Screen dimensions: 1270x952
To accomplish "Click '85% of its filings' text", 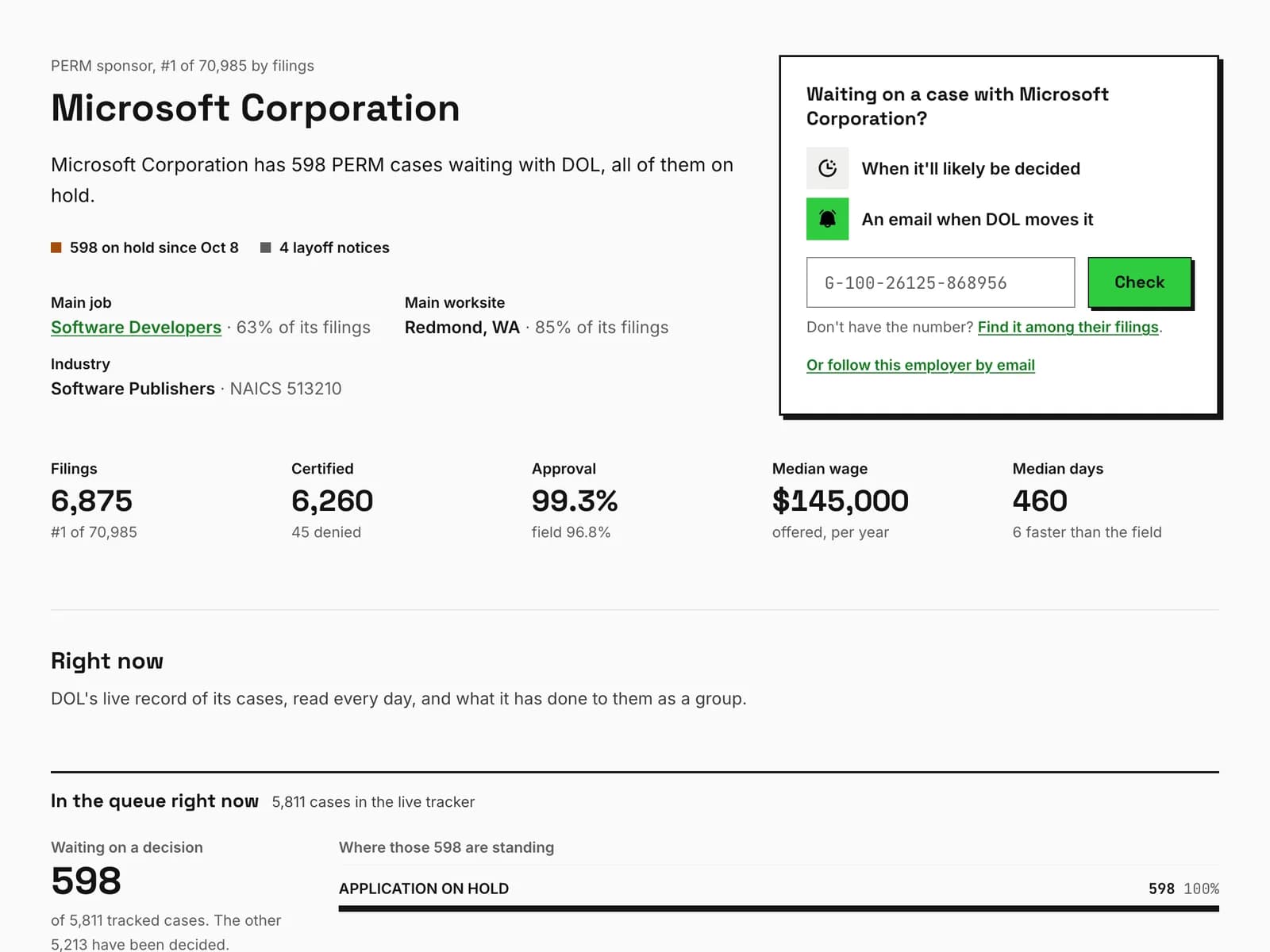I will (x=602, y=328).
